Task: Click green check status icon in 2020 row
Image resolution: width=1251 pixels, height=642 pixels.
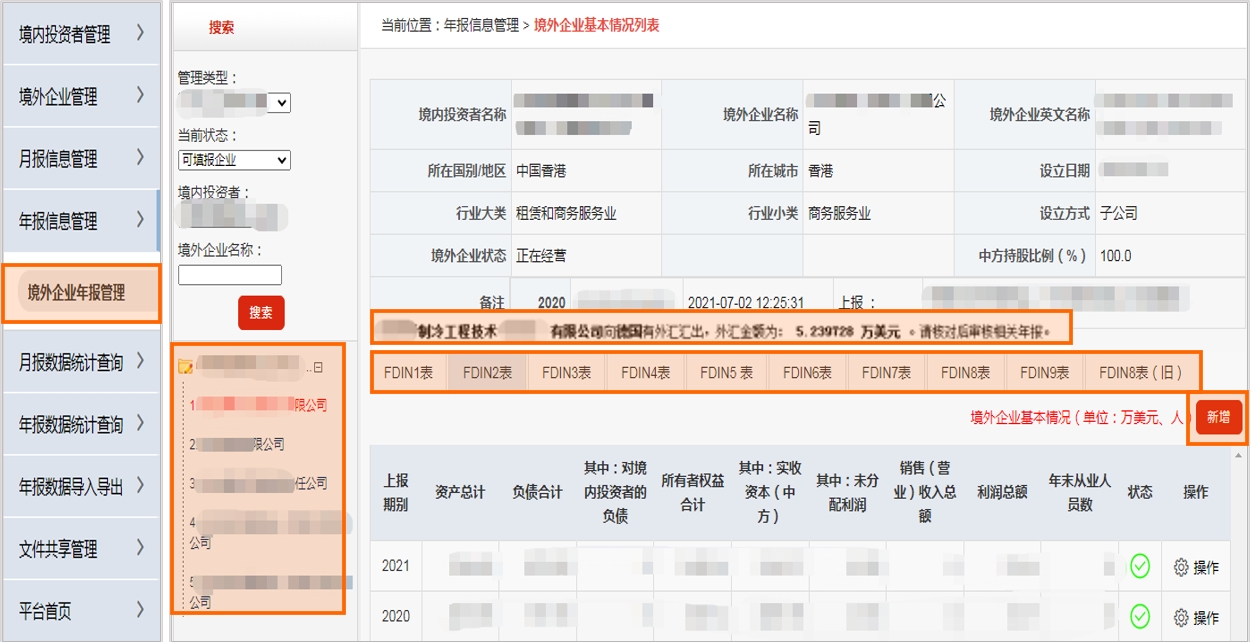Action: tap(1140, 616)
